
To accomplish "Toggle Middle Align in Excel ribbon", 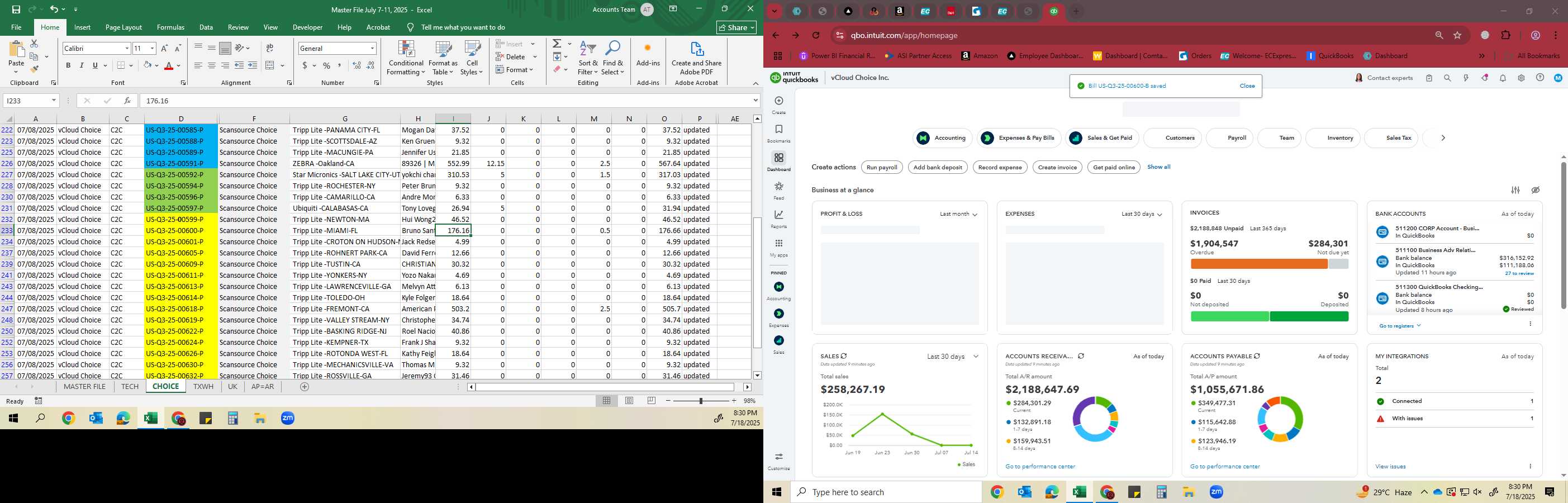I will tap(212, 48).
